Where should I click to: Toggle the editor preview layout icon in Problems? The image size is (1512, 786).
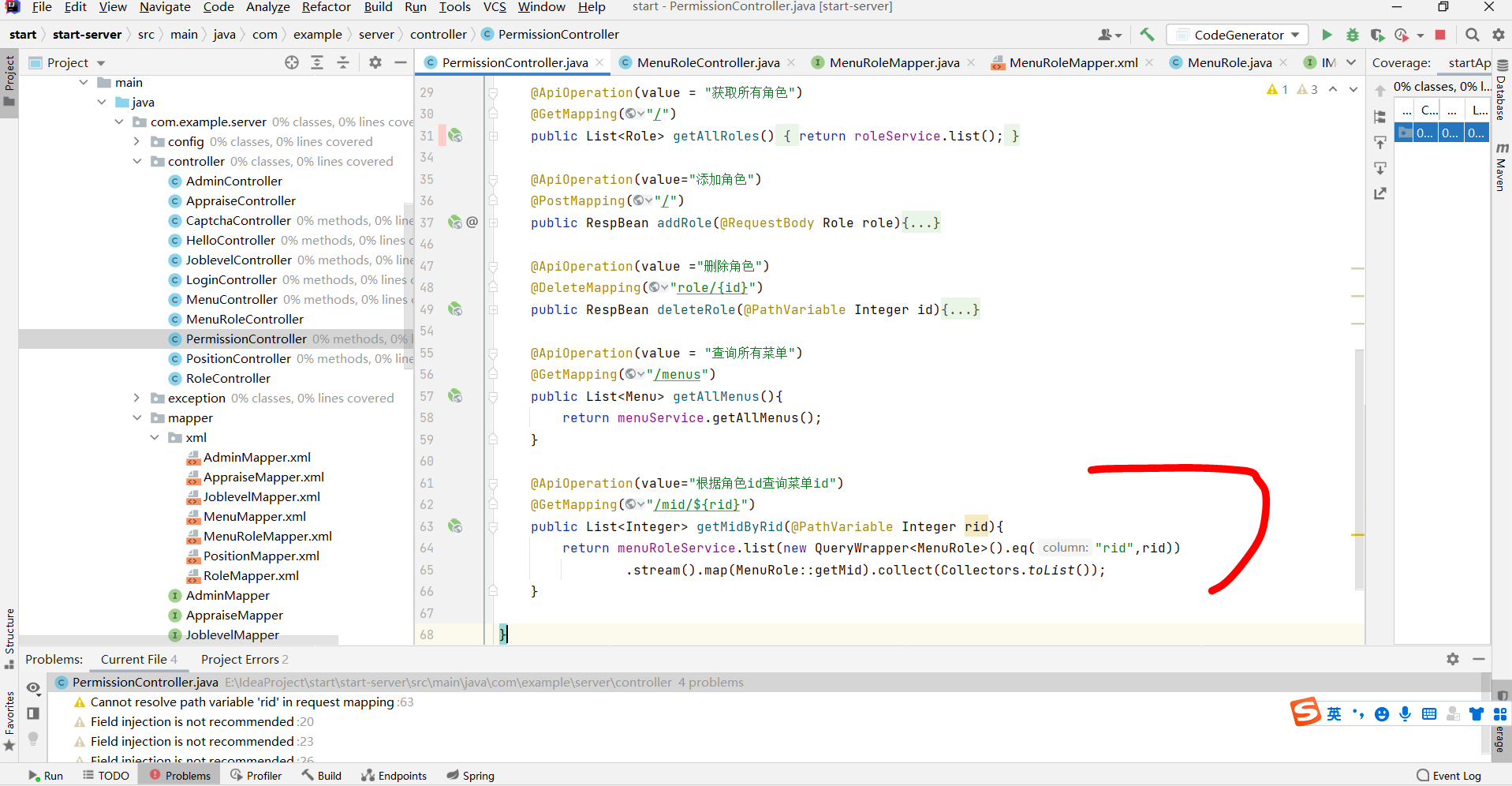pos(33,713)
